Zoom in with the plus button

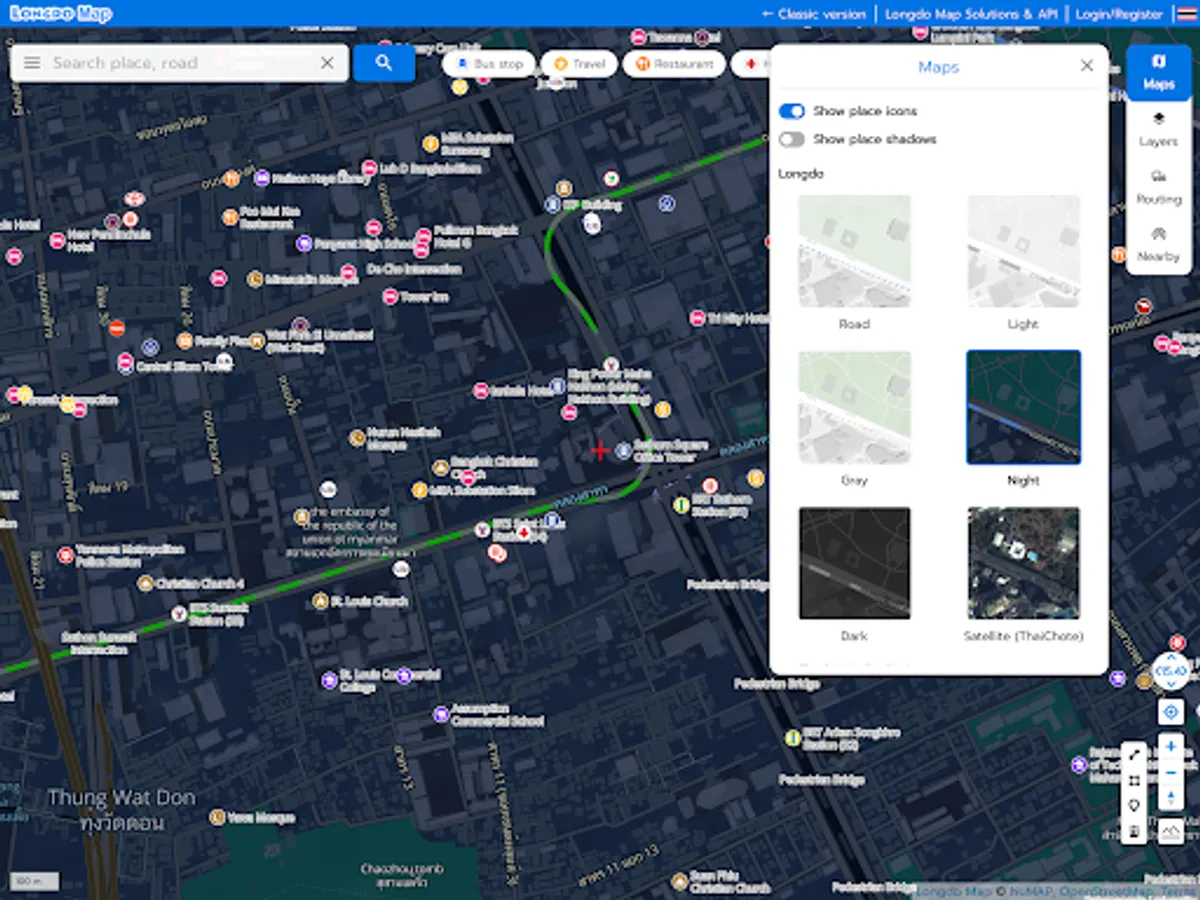point(1171,746)
